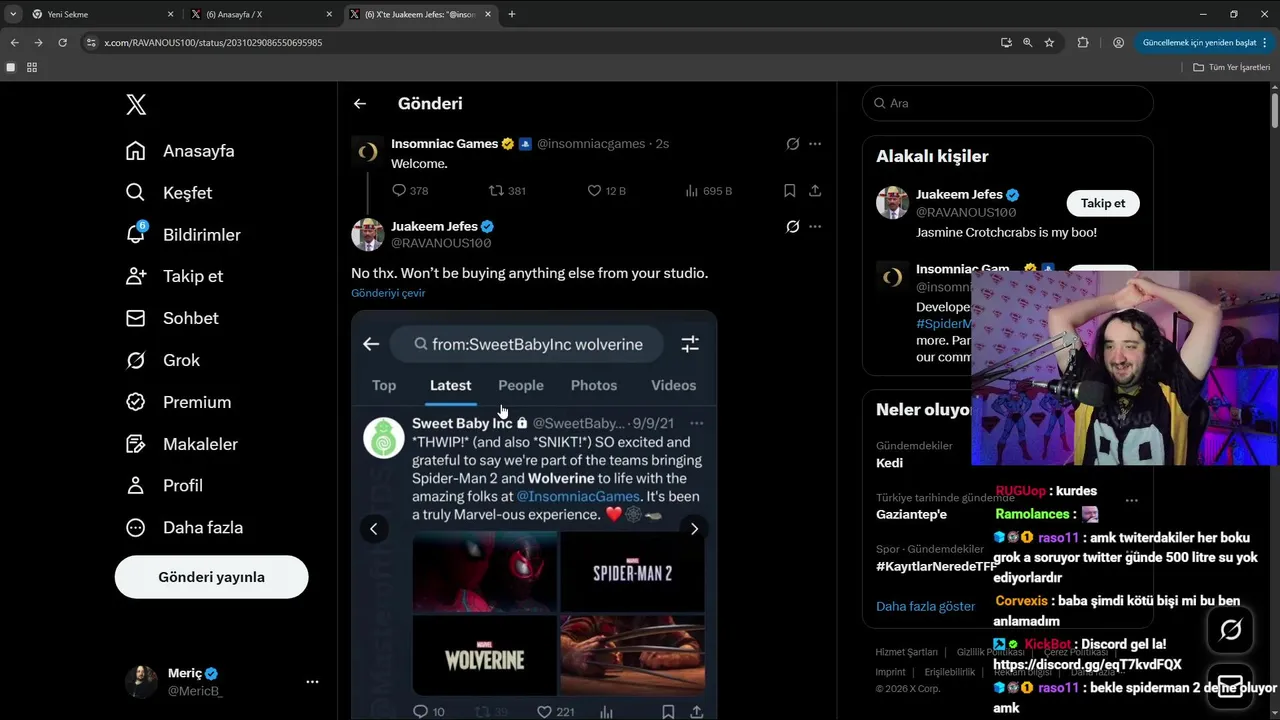Viewport: 1280px width, 720px height.
Task: Open Profil page
Action: pos(164,485)
